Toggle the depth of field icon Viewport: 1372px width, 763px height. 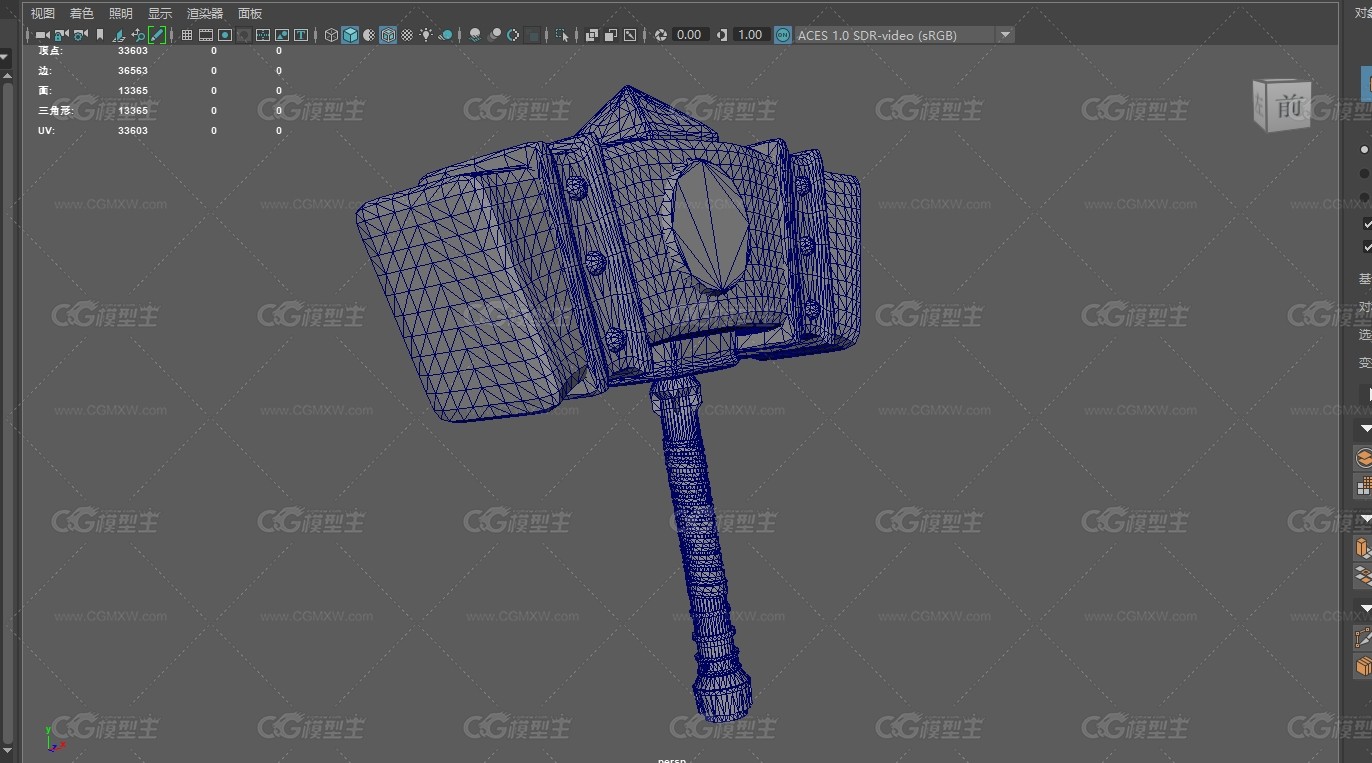click(533, 35)
